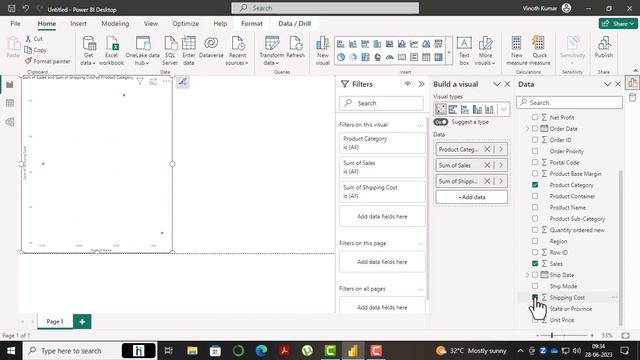640x360 pixels.
Task: Click the Cut command
Action: [x=34, y=39]
